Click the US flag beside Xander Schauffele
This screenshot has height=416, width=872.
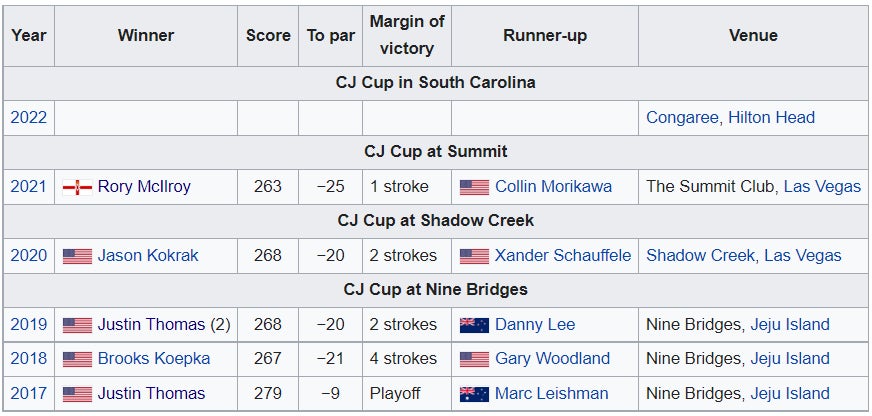point(474,256)
